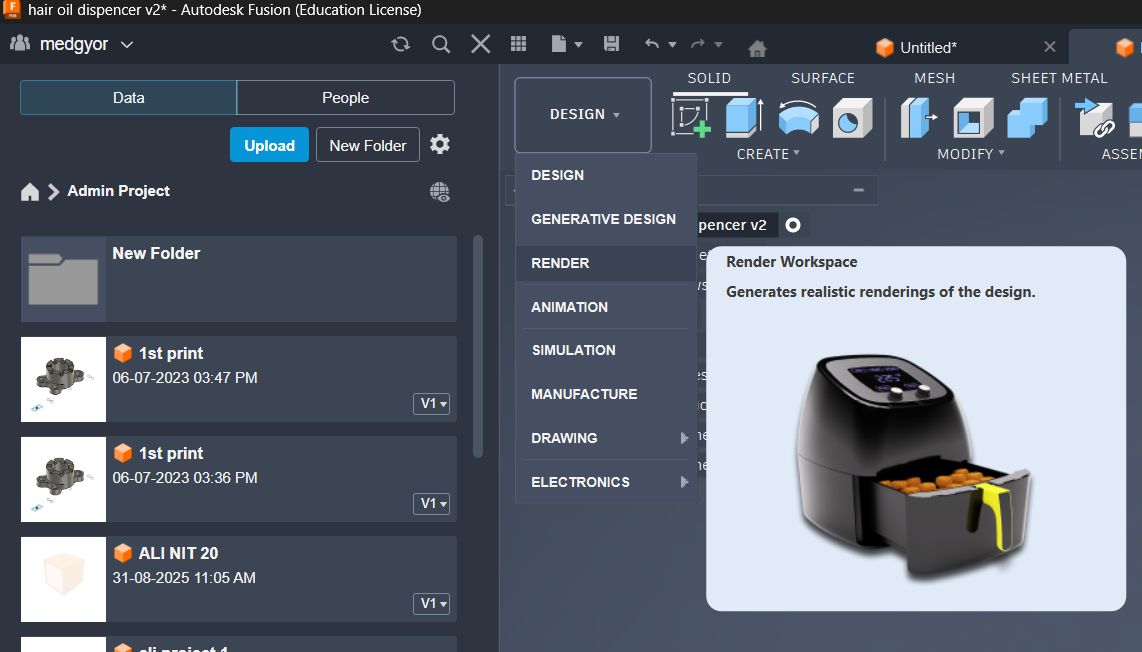Expand the MODIFY panel dropdown
Screen dimensions: 1142x652
click(x=971, y=154)
